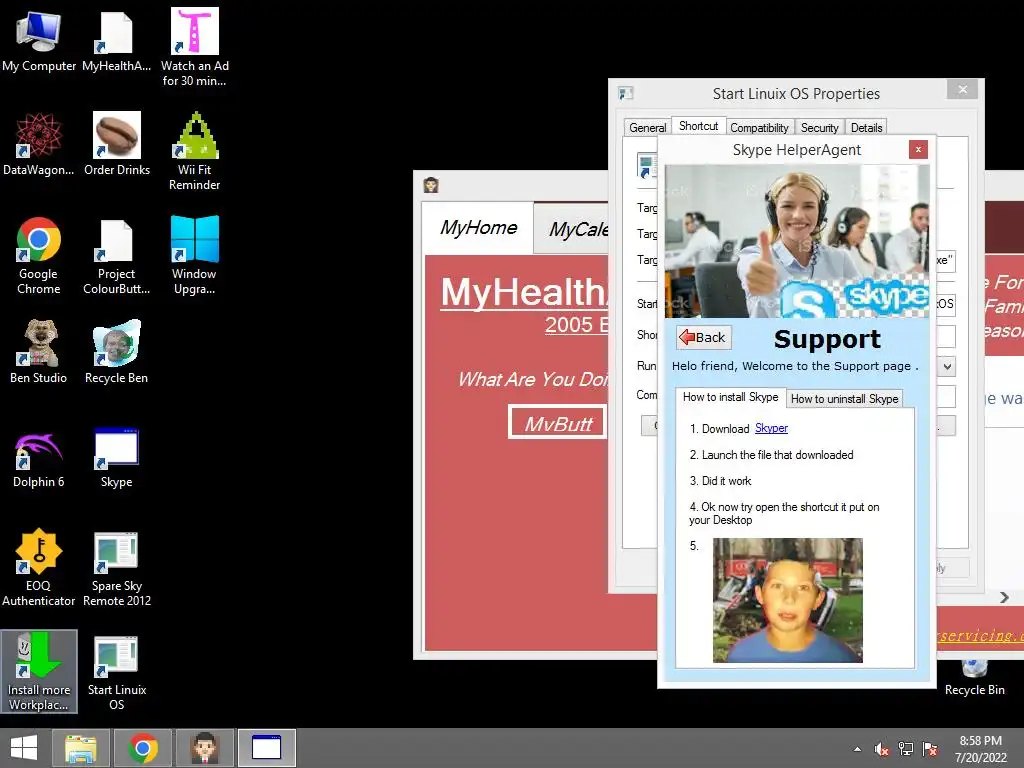The height and width of the screenshot is (768, 1024).
Task: Click the Back button in Skype HelperAgent
Action: point(703,337)
